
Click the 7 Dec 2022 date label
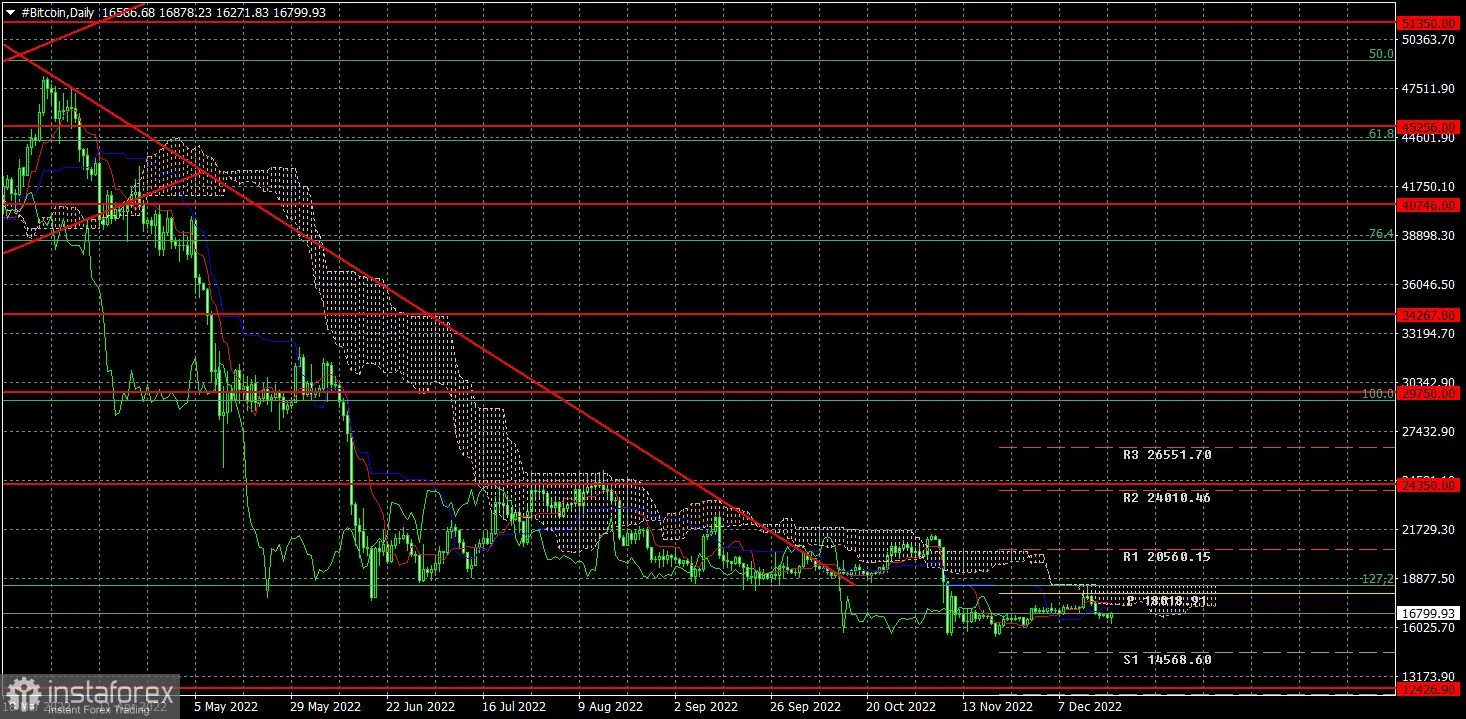coord(1088,706)
